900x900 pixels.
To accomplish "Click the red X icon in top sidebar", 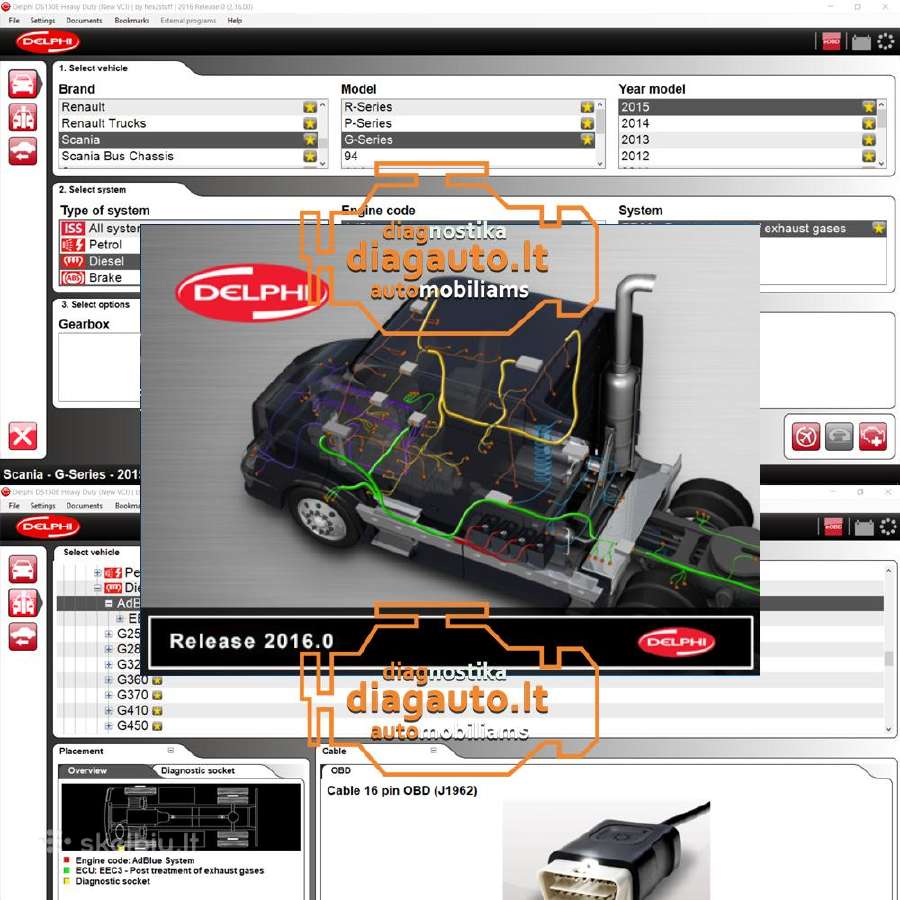I will [x=23, y=436].
